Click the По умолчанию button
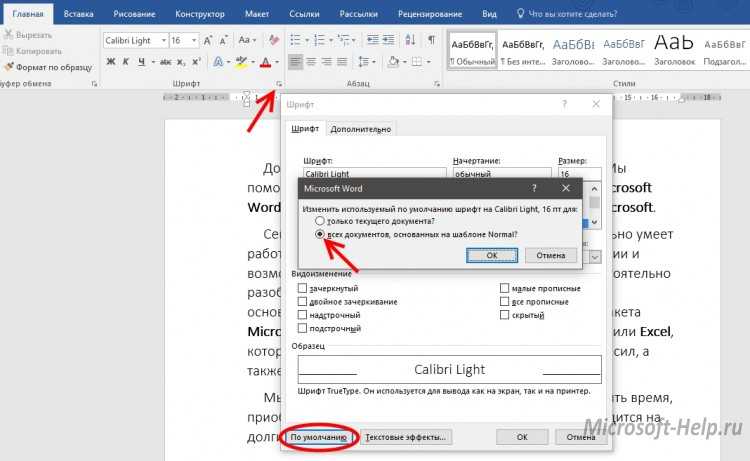 319,437
